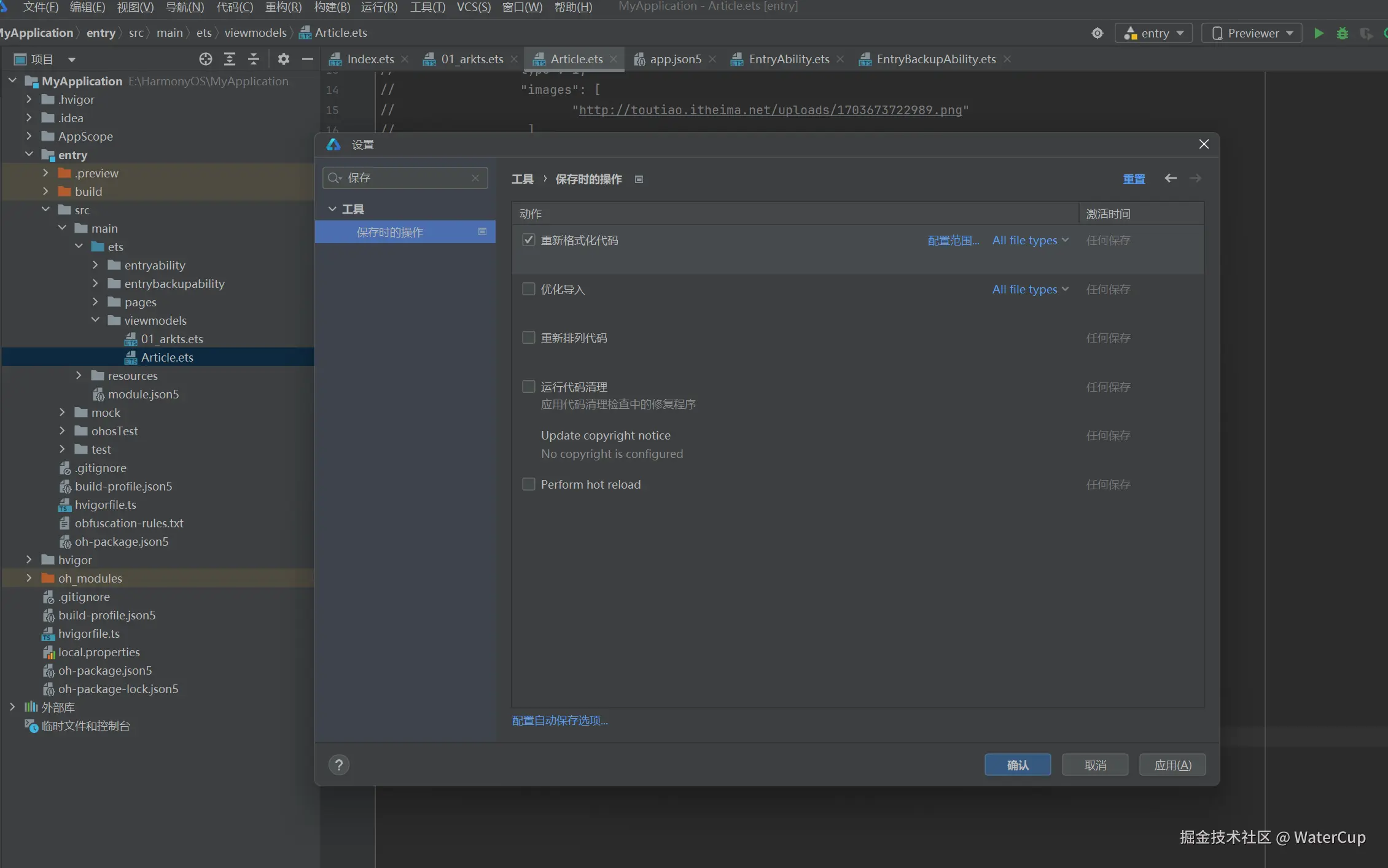This screenshot has width=1388, height=868.
Task: Expand the oh_modules folder
Action: 29,578
